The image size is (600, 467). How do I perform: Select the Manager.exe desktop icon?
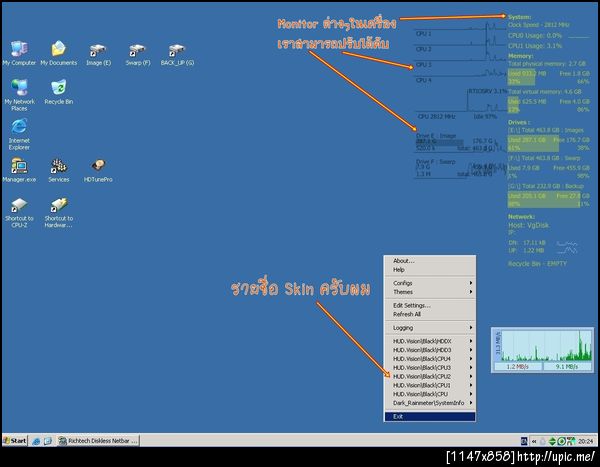tap(19, 170)
